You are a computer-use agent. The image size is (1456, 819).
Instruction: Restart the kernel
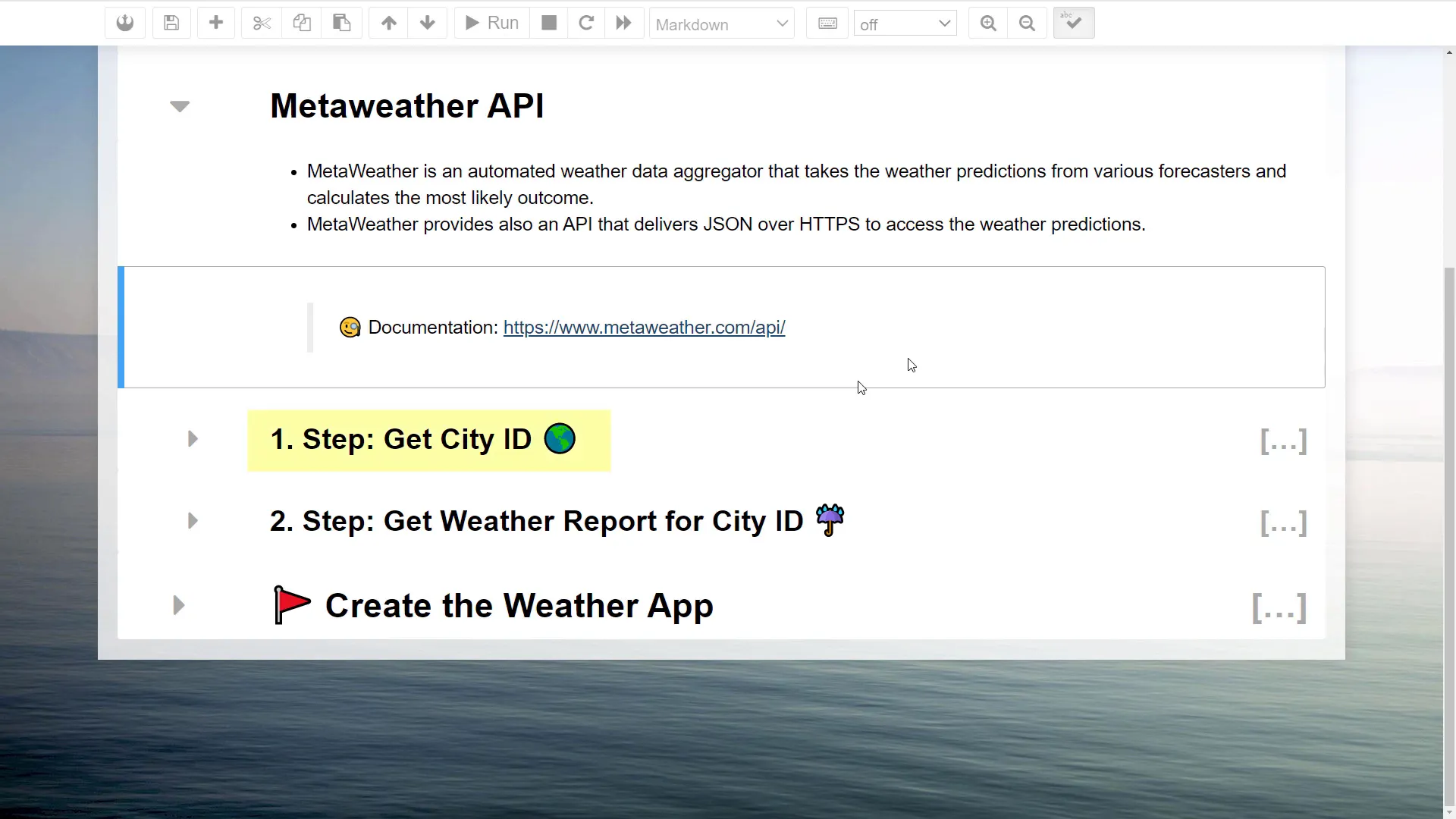point(586,23)
